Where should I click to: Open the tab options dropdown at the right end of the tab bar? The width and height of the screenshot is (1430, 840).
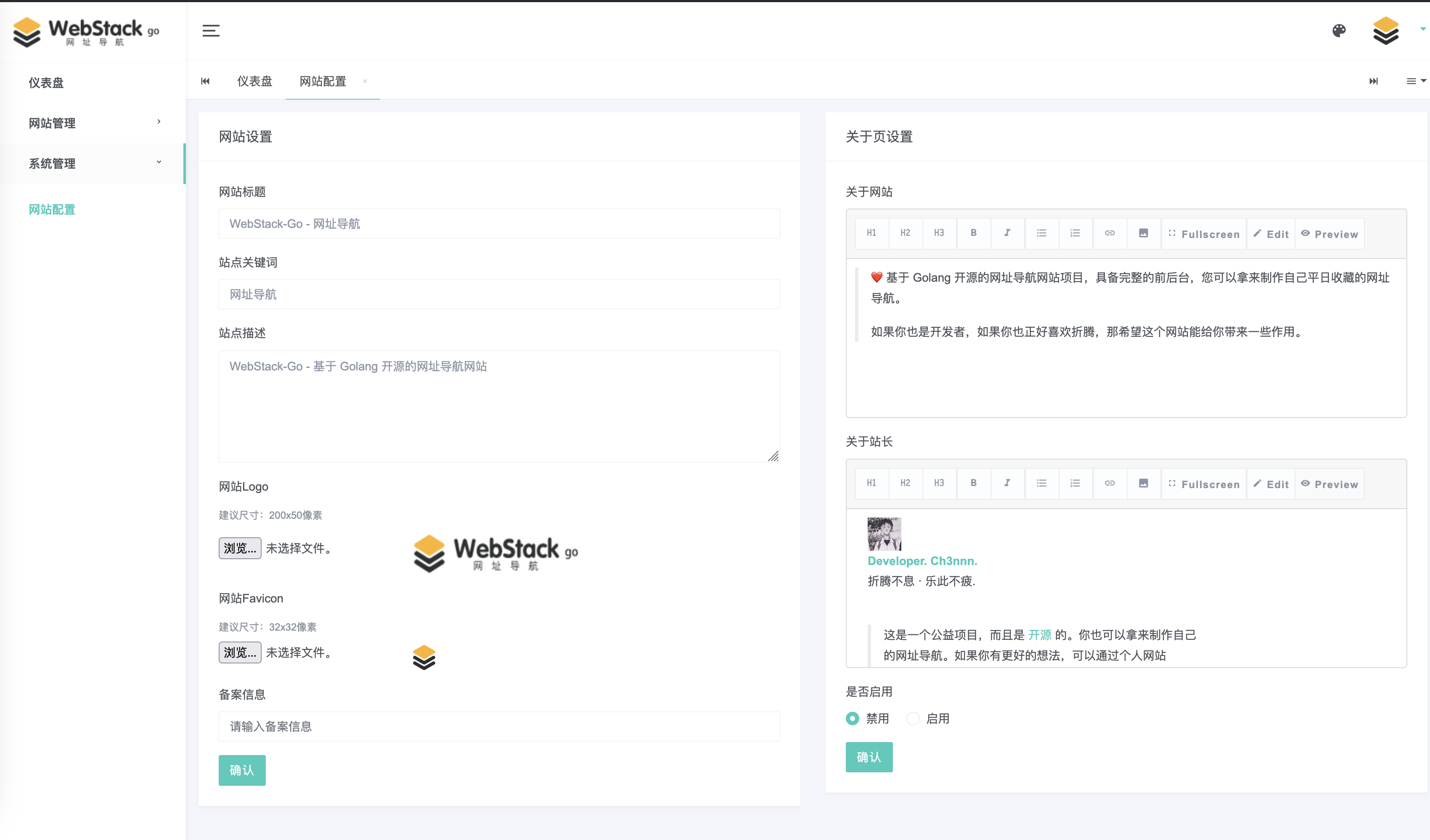[x=1415, y=81]
